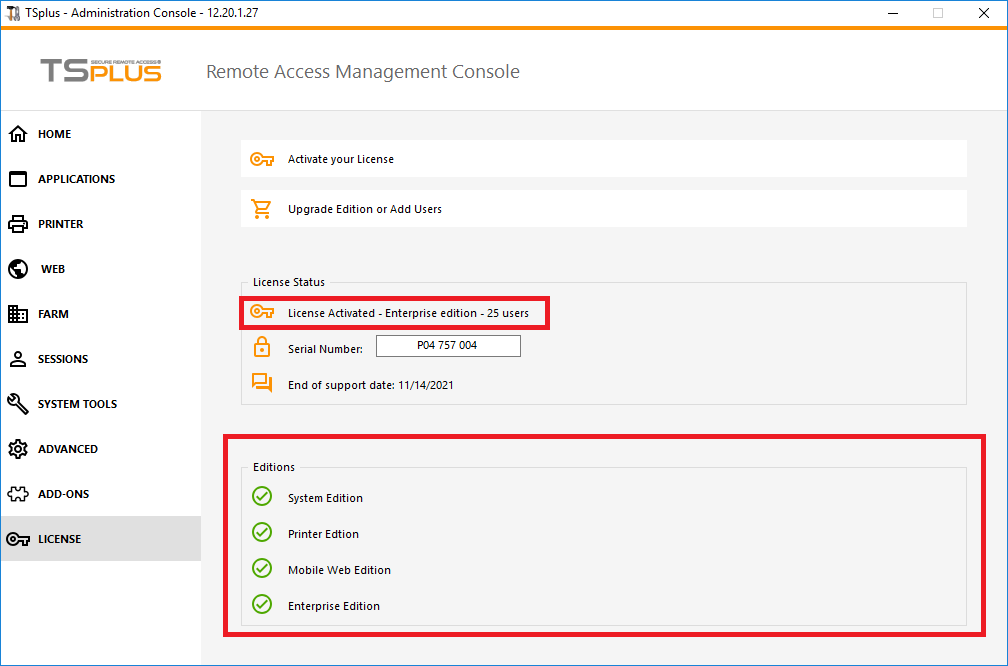Click the End of support date text
Image resolution: width=1008 pixels, height=666 pixels.
click(370, 385)
